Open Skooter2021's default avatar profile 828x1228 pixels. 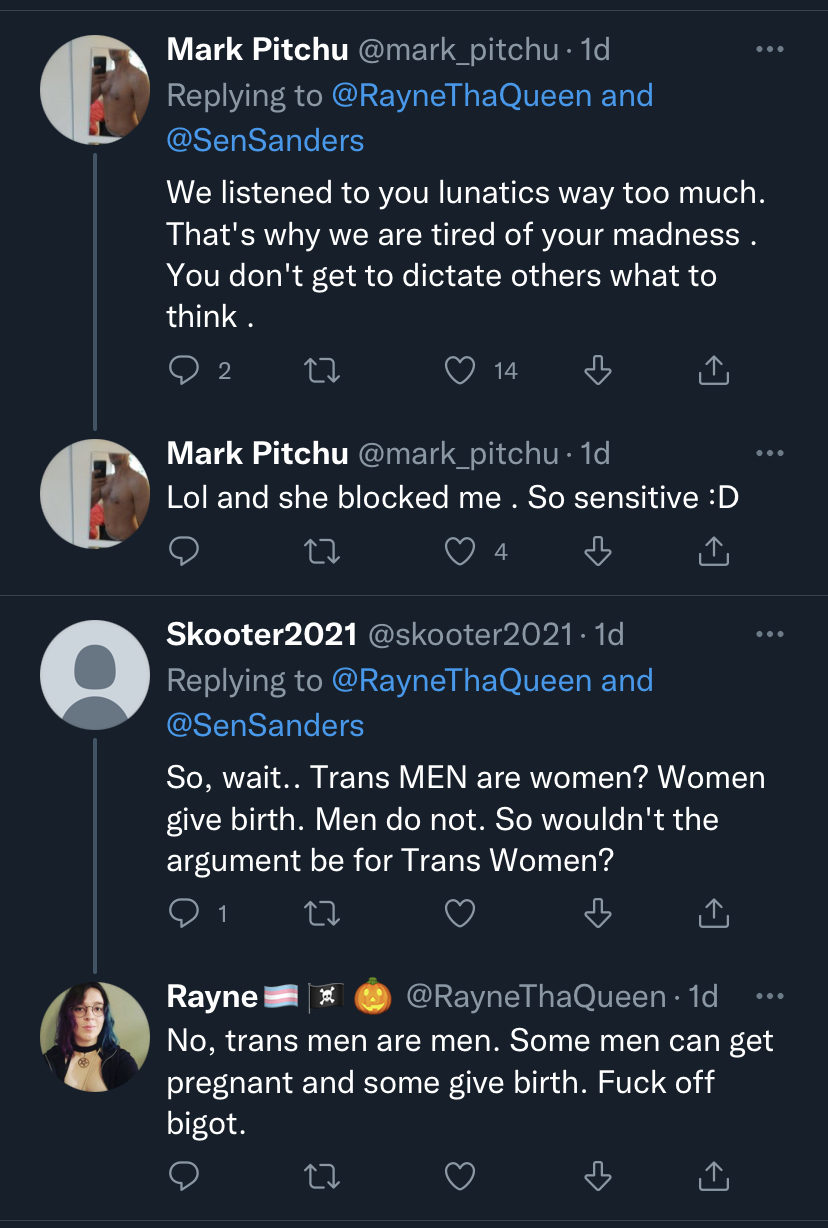tap(94, 674)
